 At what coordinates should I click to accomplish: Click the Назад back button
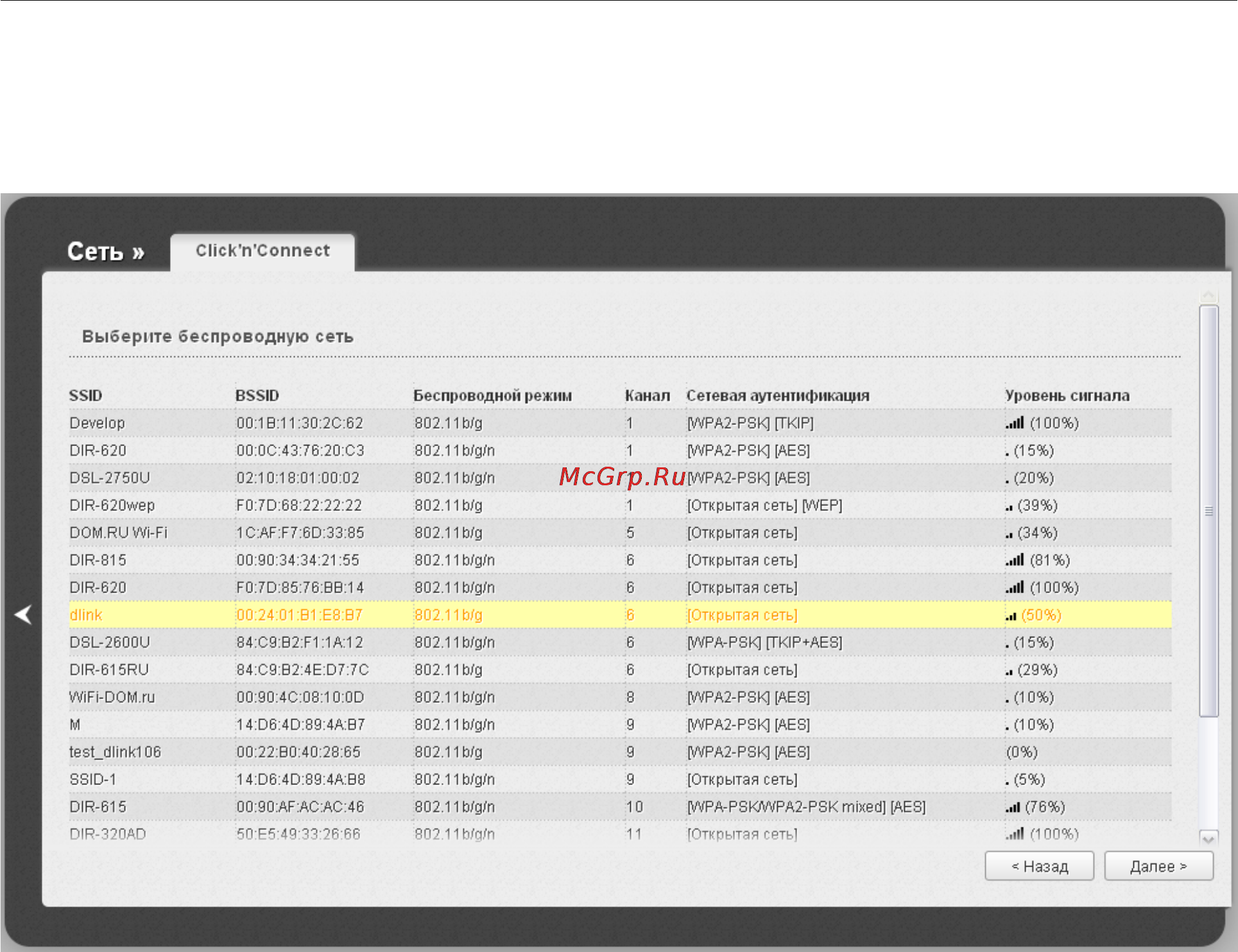[x=1039, y=866]
